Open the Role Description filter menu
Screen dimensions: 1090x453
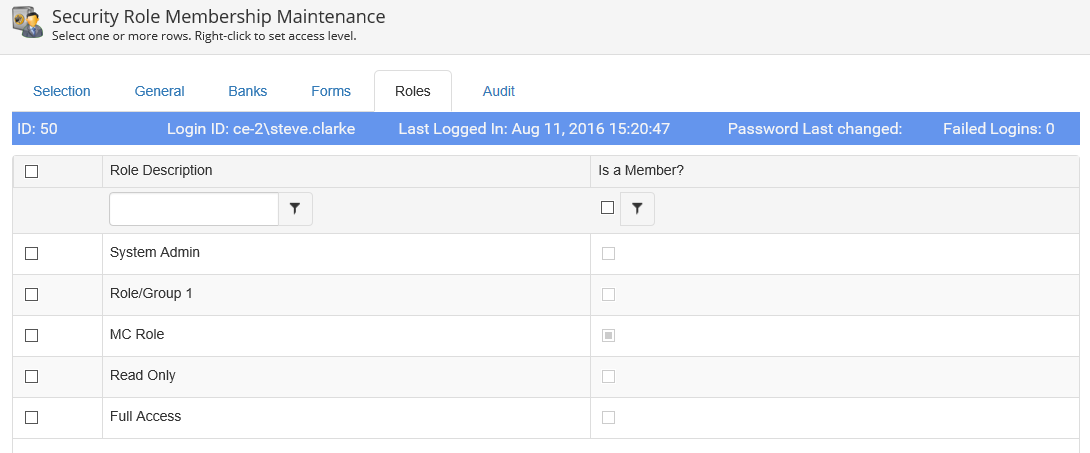[295, 209]
